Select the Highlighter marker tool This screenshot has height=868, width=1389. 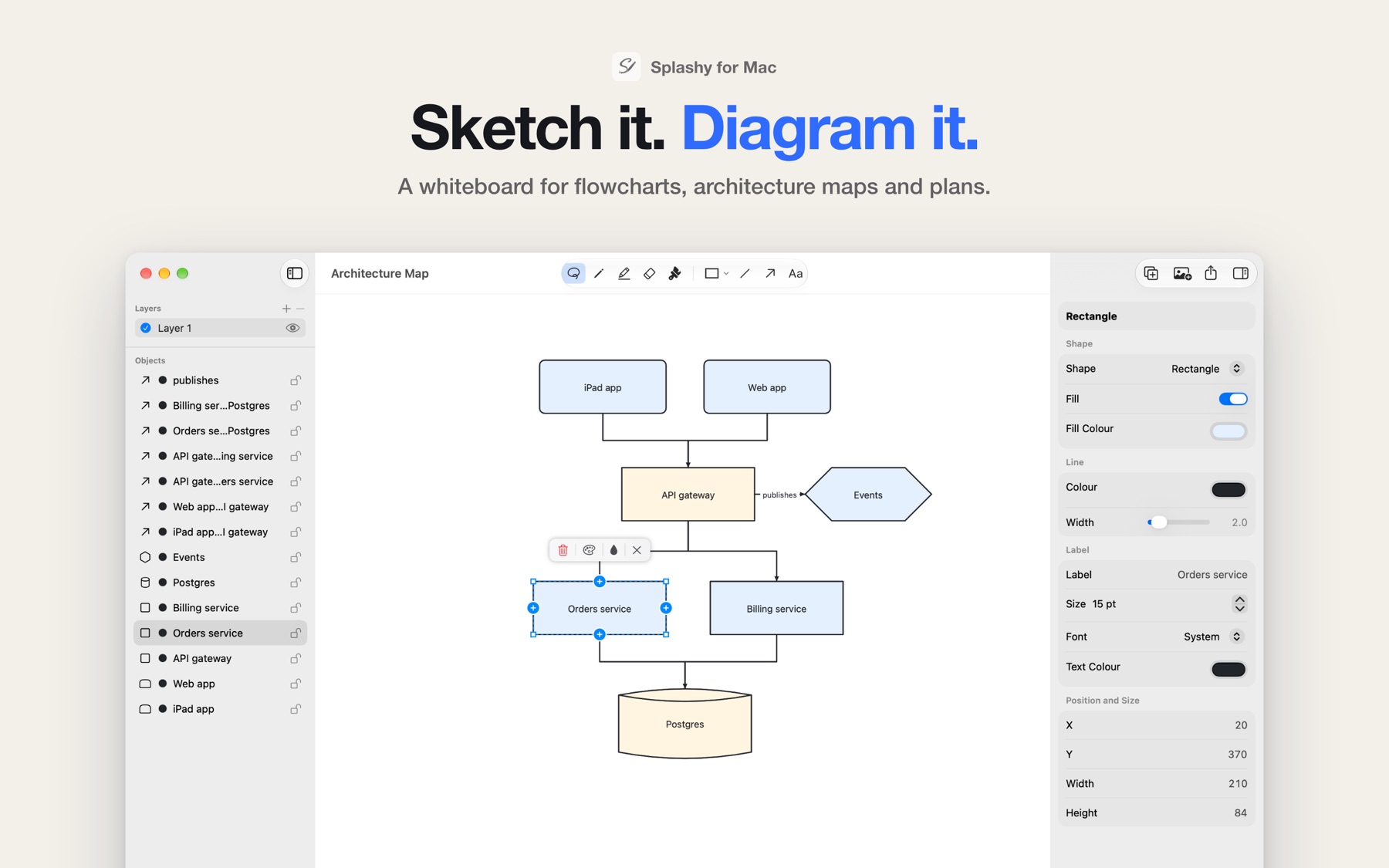[x=624, y=273]
